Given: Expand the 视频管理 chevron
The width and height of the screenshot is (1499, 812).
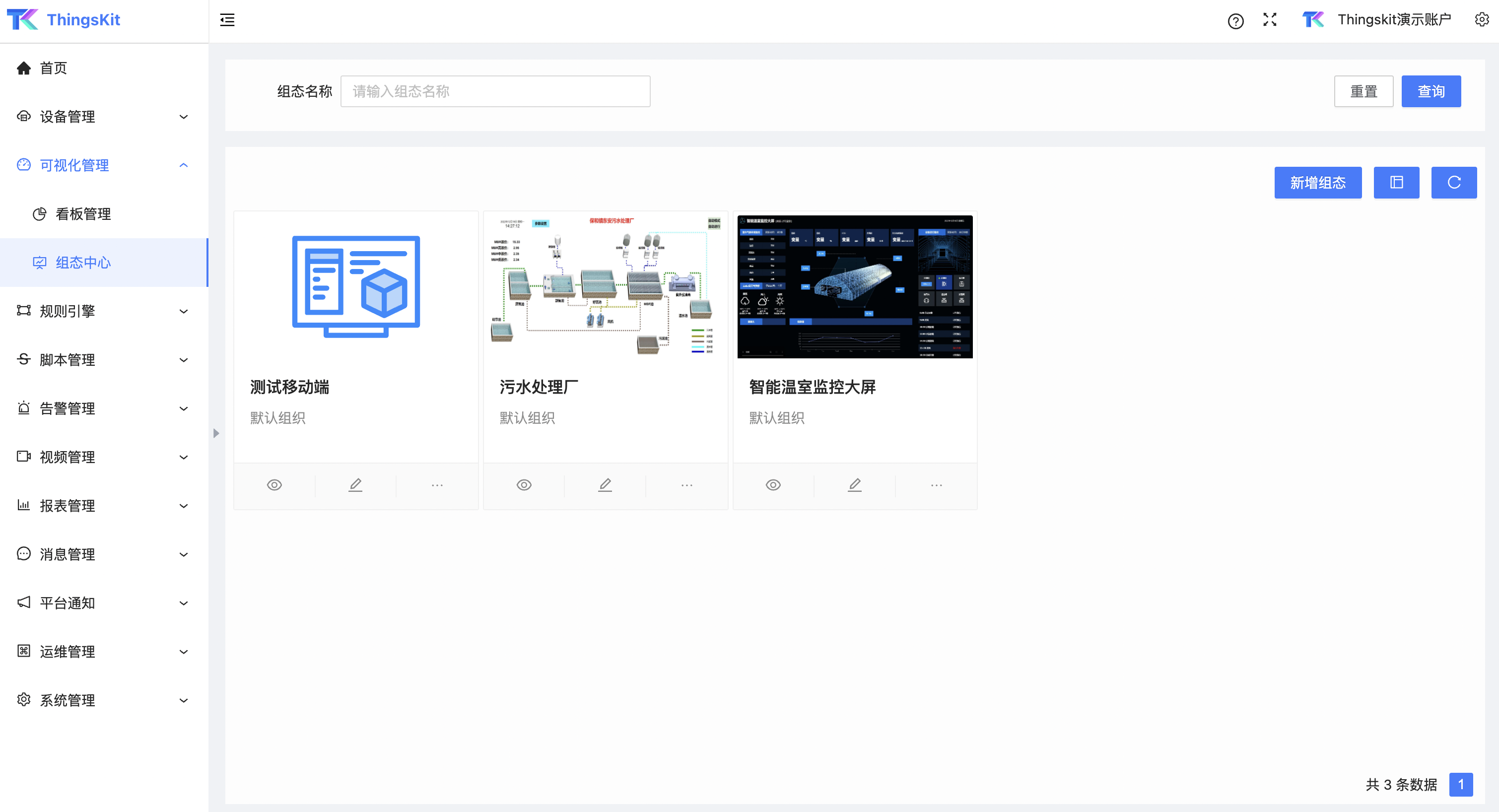Looking at the screenshot, I should [x=184, y=457].
